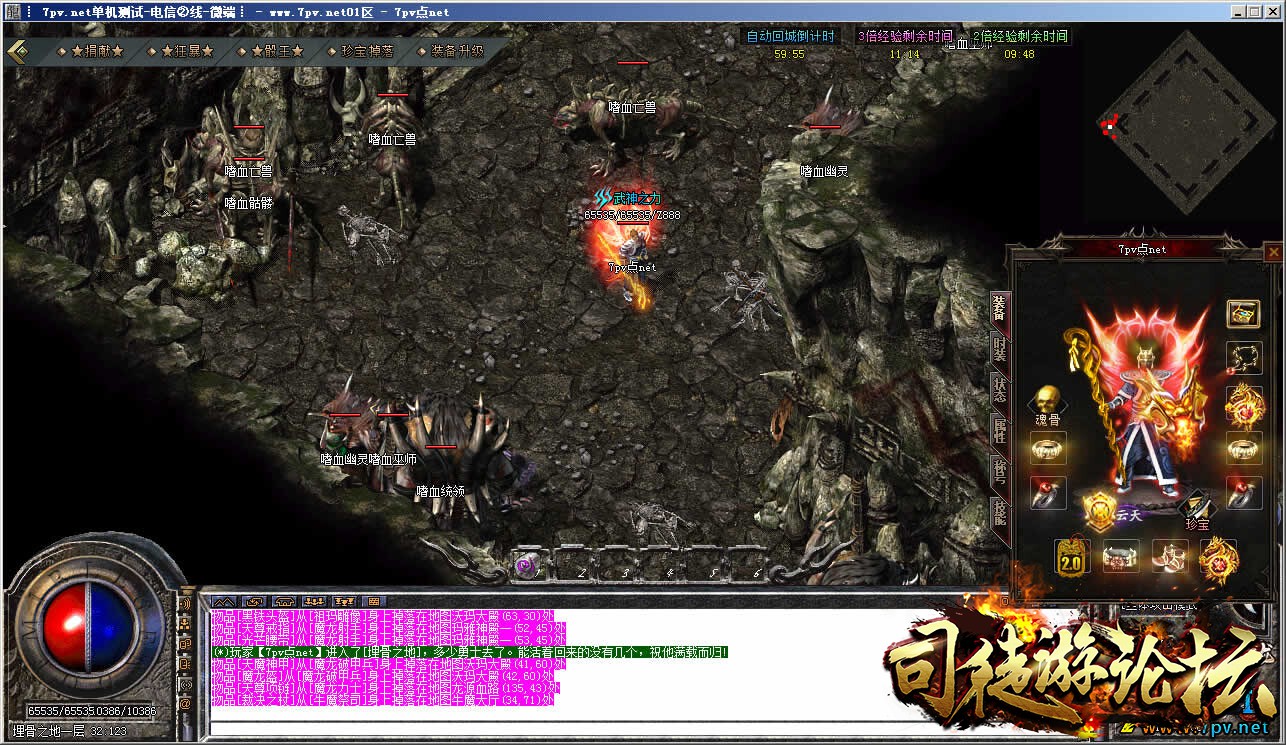This screenshot has width=1286, height=745.
Task: Switch to the 状态 tab
Action: tap(999, 390)
